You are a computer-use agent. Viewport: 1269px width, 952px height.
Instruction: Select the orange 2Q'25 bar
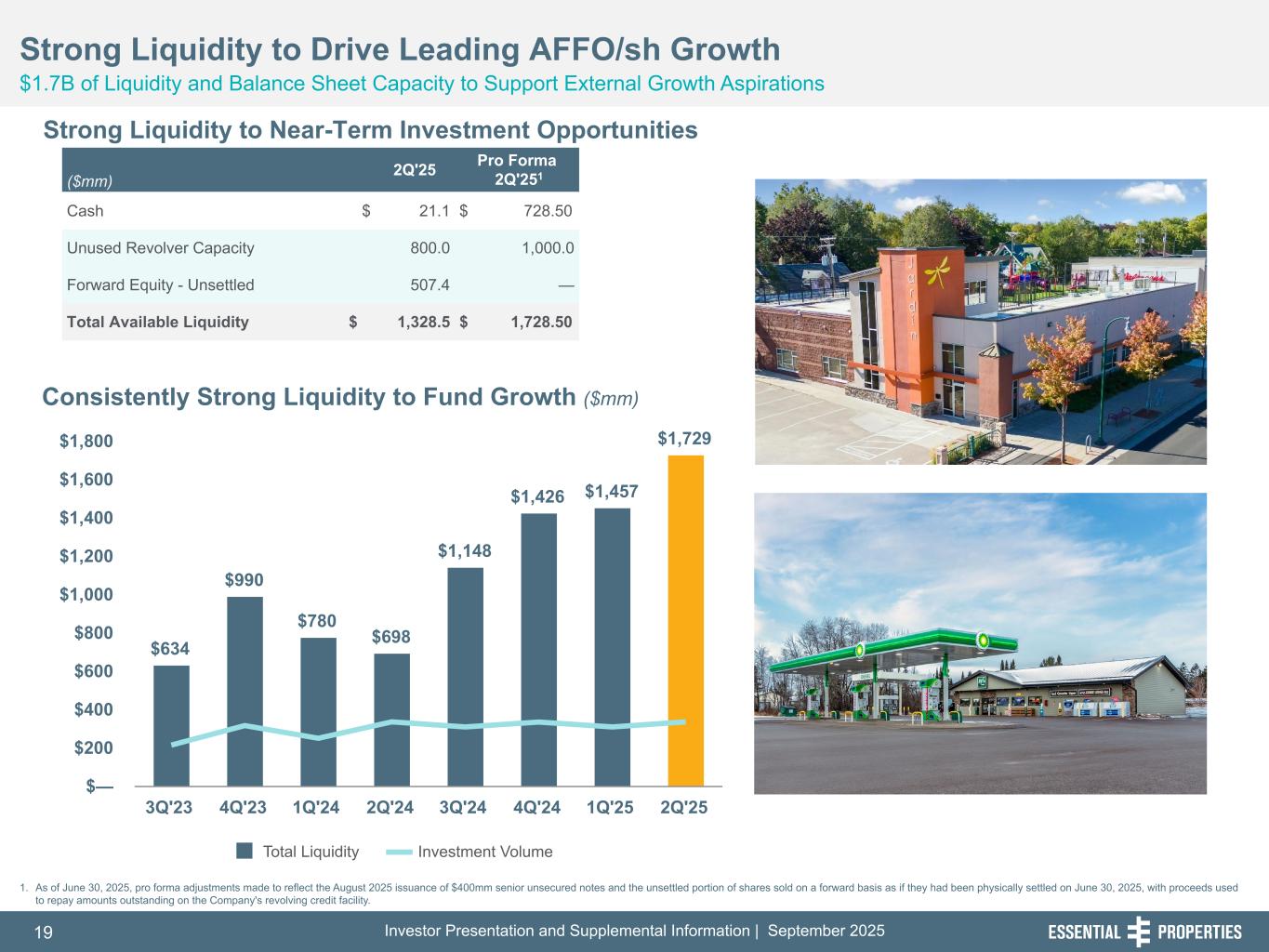pos(685,620)
